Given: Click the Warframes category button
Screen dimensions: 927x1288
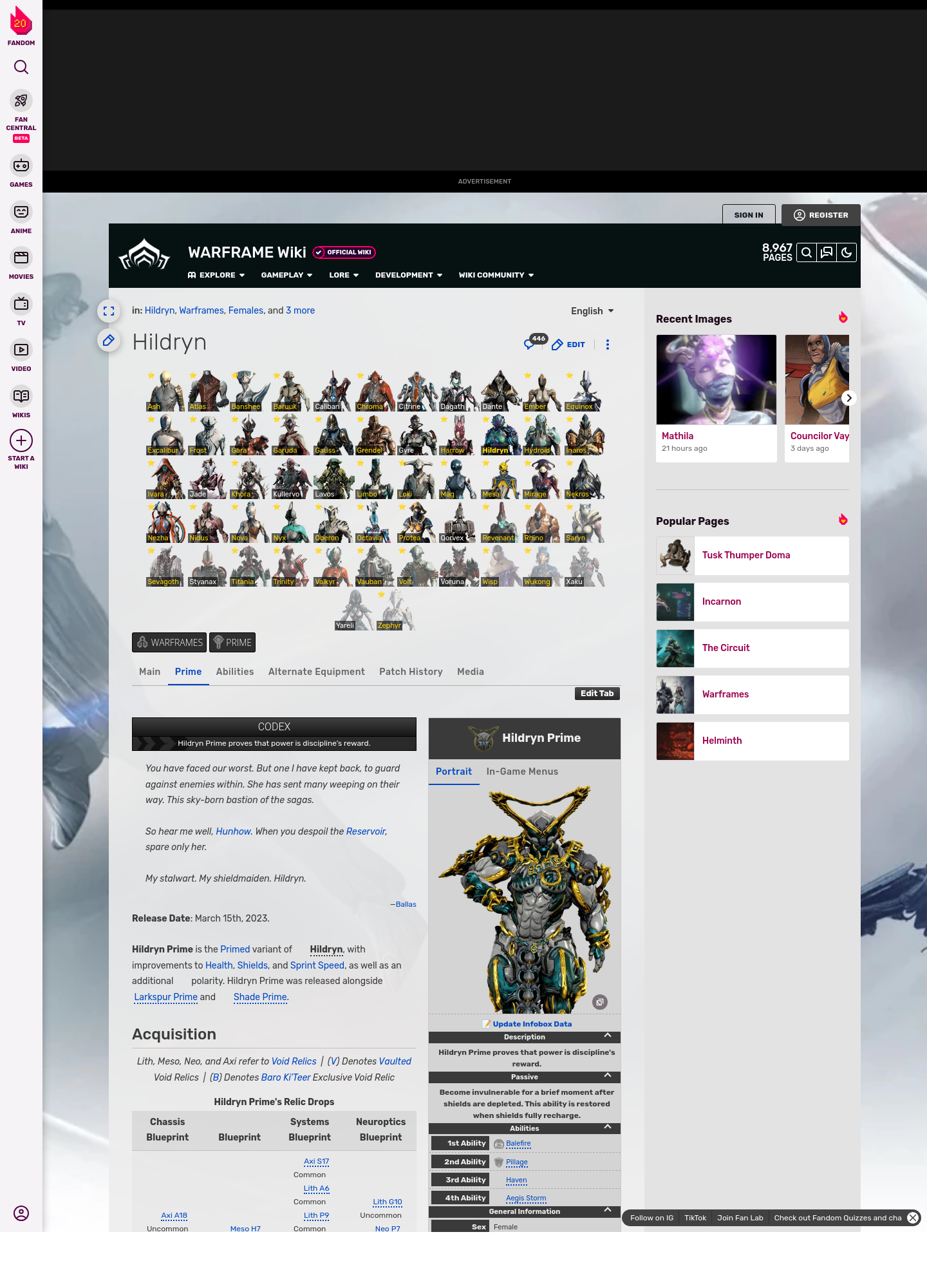Looking at the screenshot, I should tap(169, 643).
